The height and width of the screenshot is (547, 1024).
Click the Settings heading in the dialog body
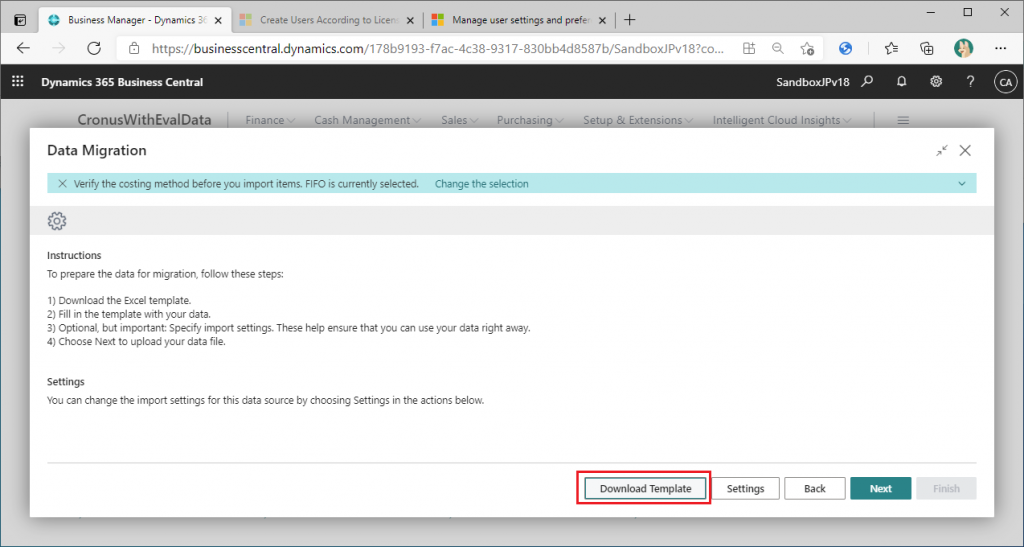coord(65,381)
